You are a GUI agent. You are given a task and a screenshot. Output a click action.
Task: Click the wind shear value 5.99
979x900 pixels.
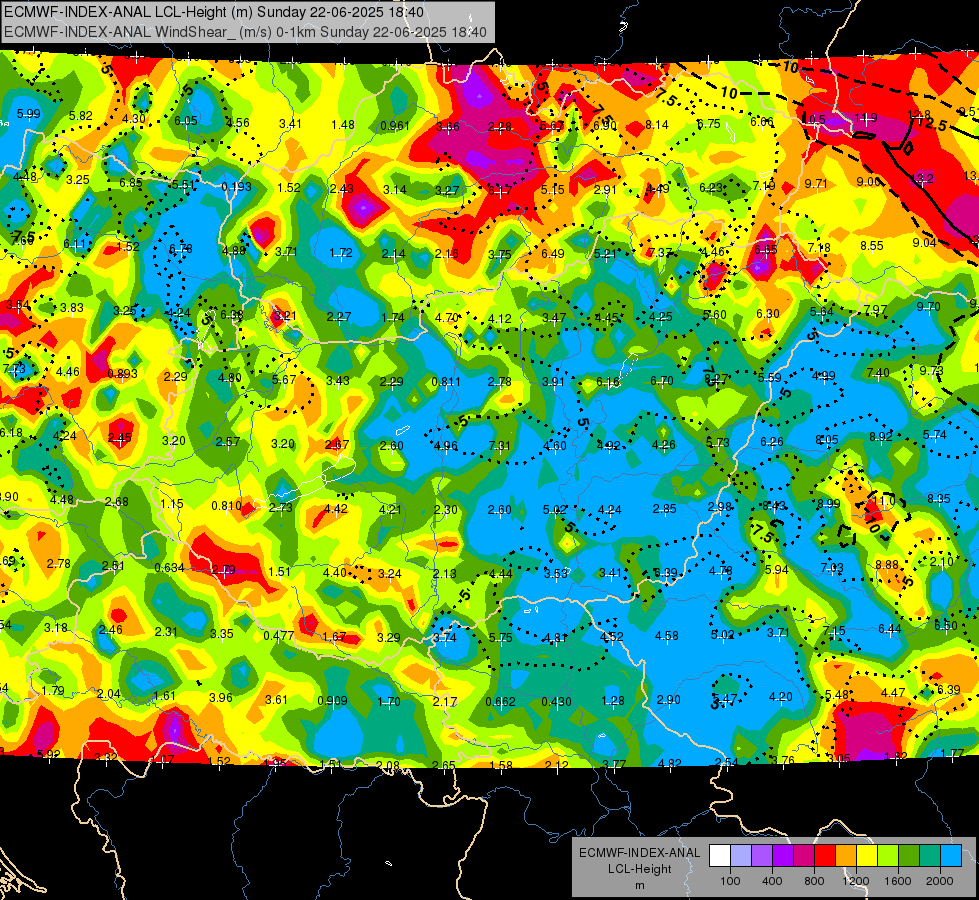tap(29, 114)
